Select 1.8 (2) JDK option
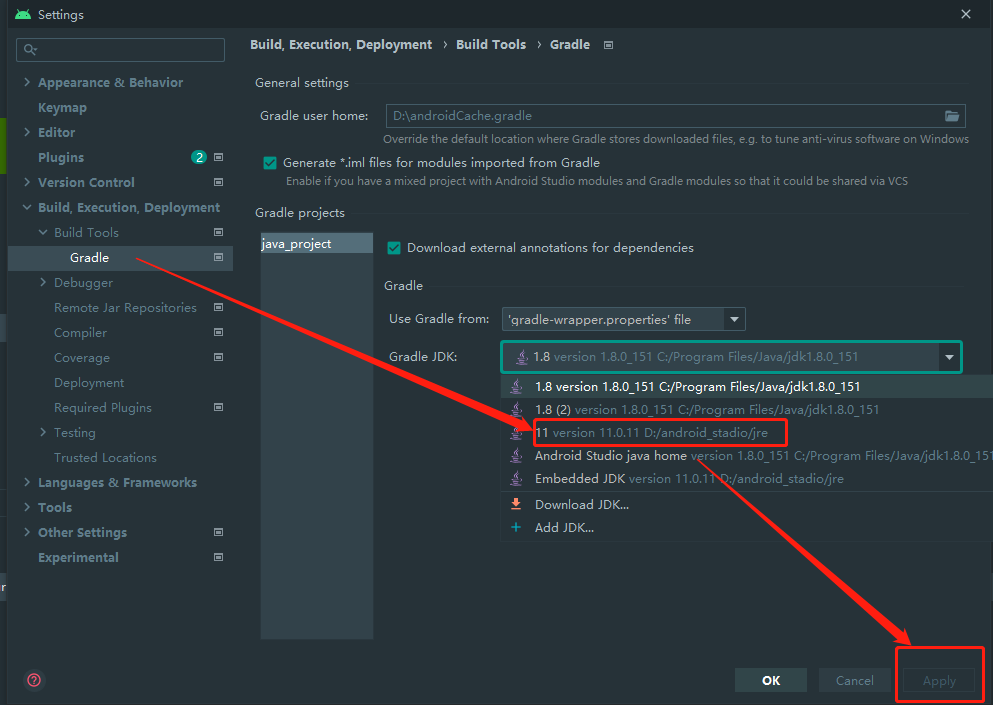993x705 pixels. 747,410
